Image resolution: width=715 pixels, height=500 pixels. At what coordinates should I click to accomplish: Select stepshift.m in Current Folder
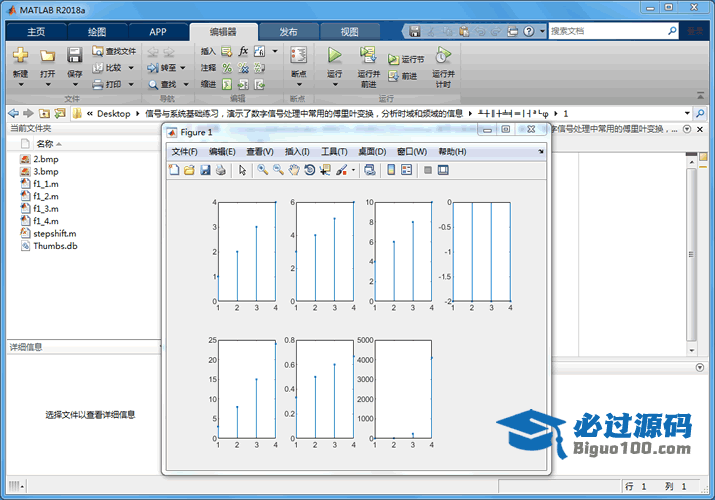(x=55, y=233)
